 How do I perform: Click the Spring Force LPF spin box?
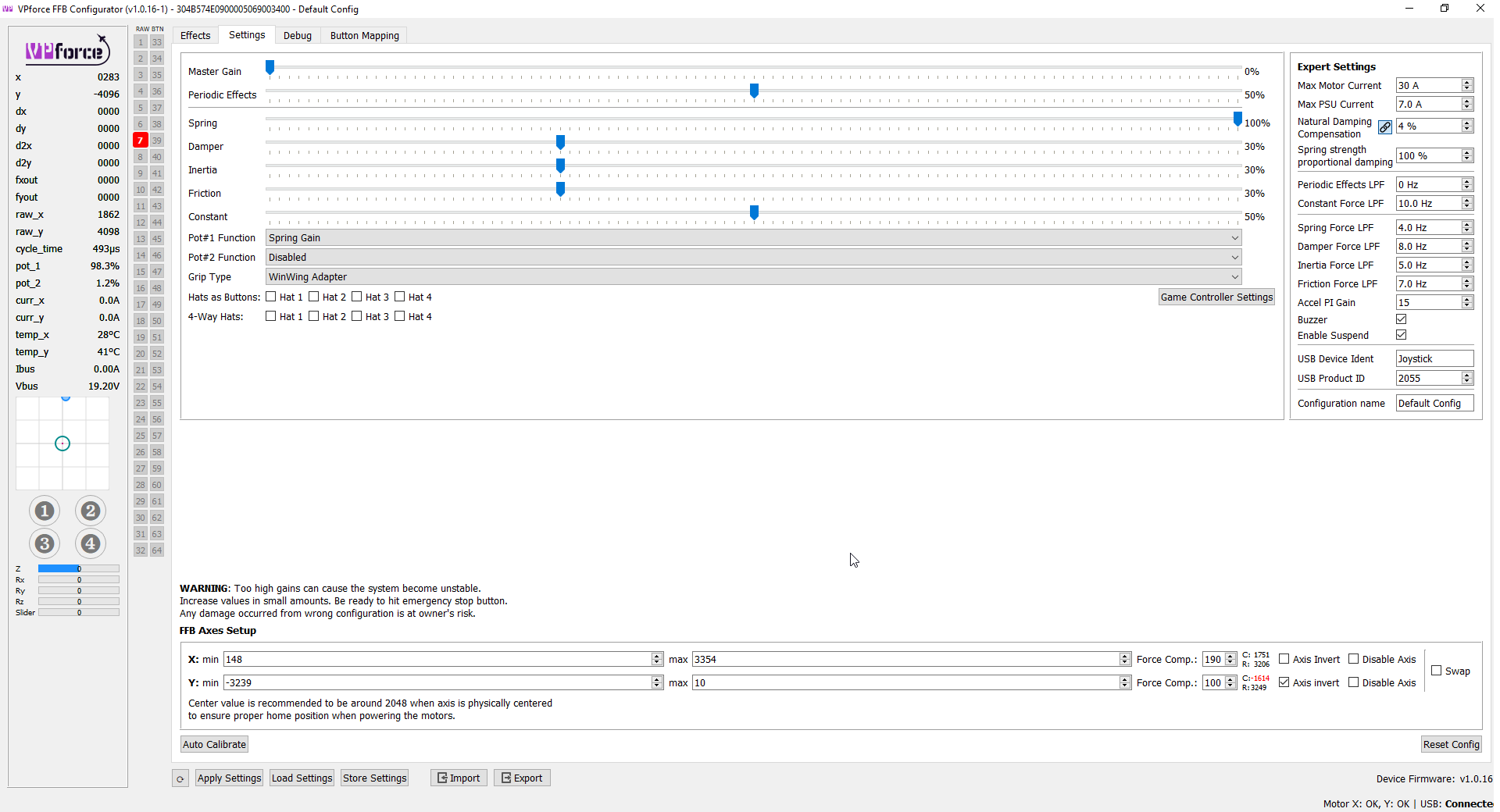pyautogui.click(x=1434, y=228)
